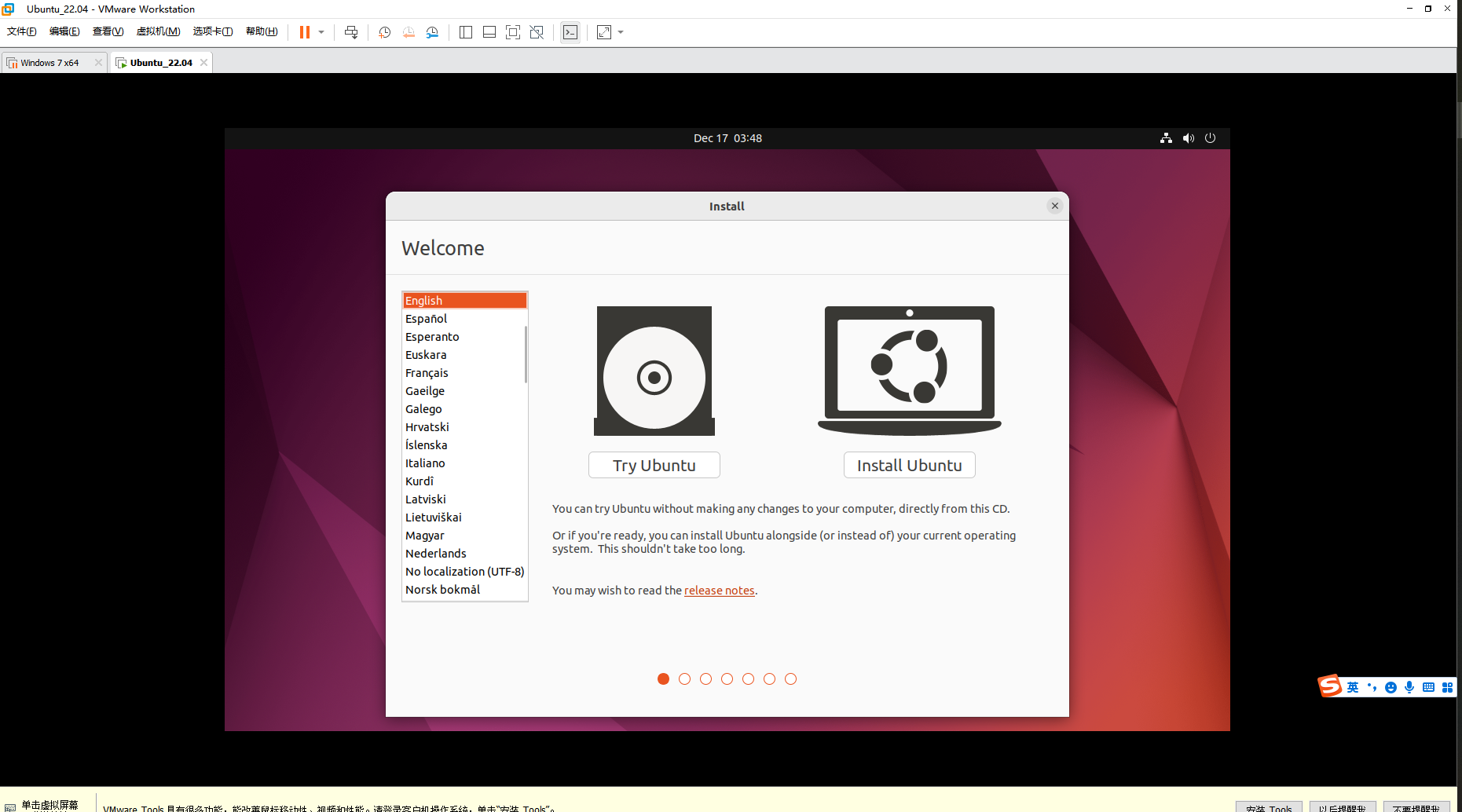Select Latviski in the language list
This screenshot has height=812, width=1462.
click(464, 499)
